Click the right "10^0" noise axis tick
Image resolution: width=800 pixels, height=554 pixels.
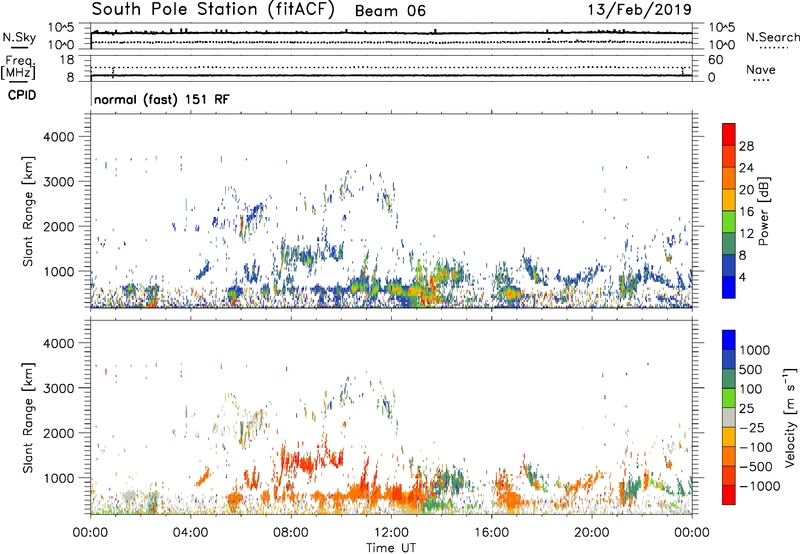pyautogui.click(x=721, y=45)
